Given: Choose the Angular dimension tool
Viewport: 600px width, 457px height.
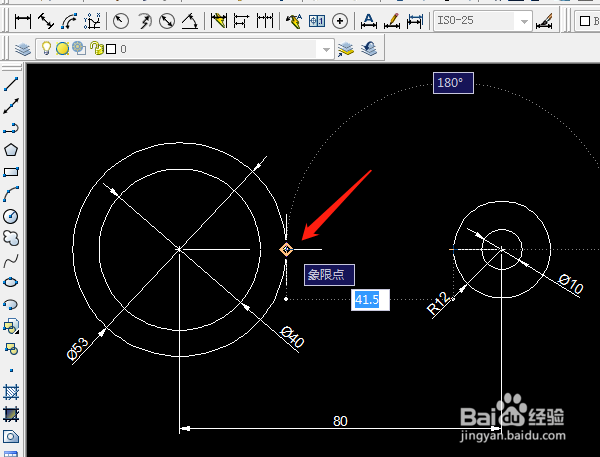Looking at the screenshot, I should click(x=190, y=21).
